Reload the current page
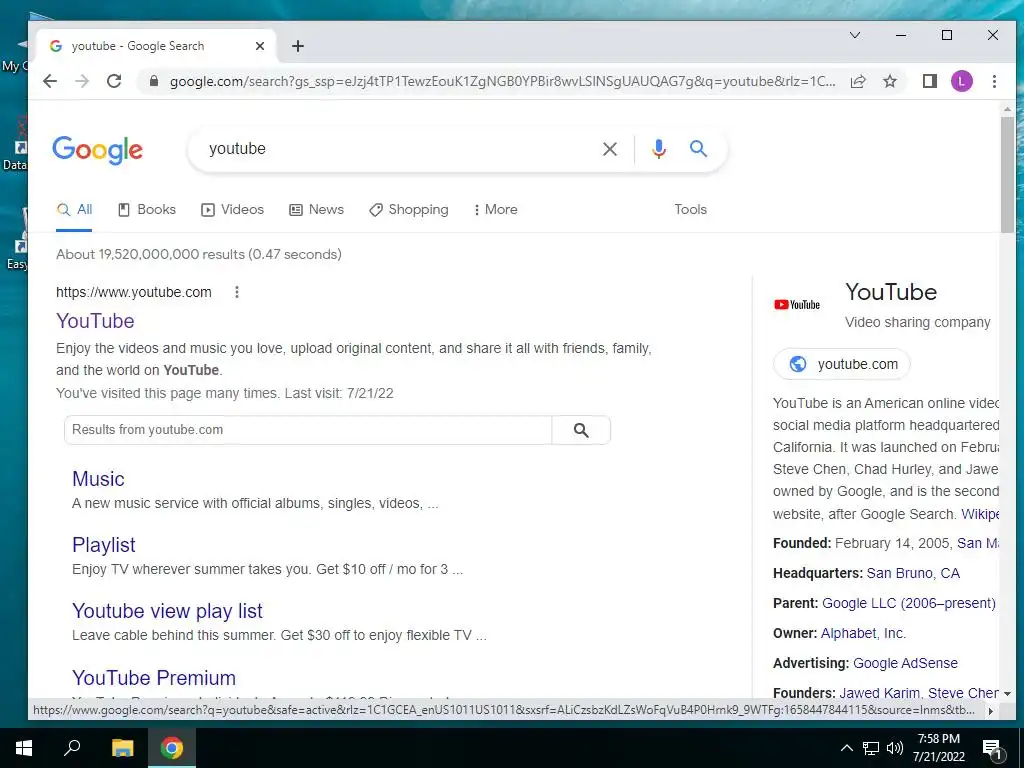This screenshot has height=768, width=1024. tap(114, 81)
